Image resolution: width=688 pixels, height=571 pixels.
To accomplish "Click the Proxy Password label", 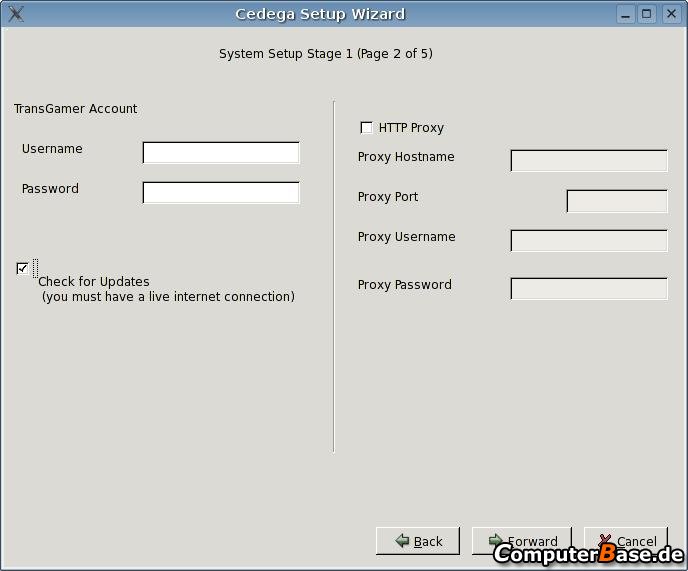I will [405, 284].
